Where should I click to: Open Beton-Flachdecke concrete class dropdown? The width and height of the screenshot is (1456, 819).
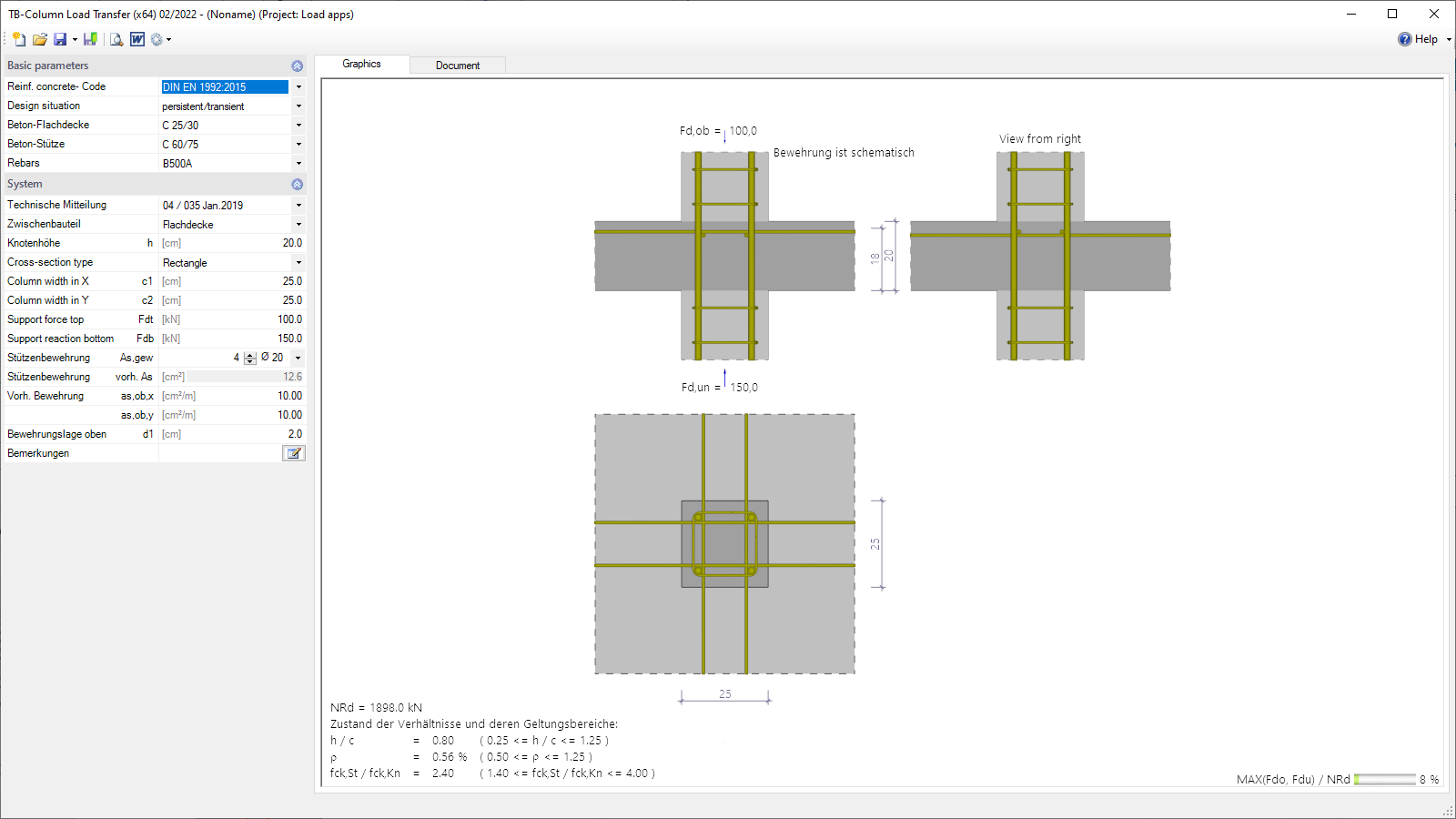click(298, 125)
